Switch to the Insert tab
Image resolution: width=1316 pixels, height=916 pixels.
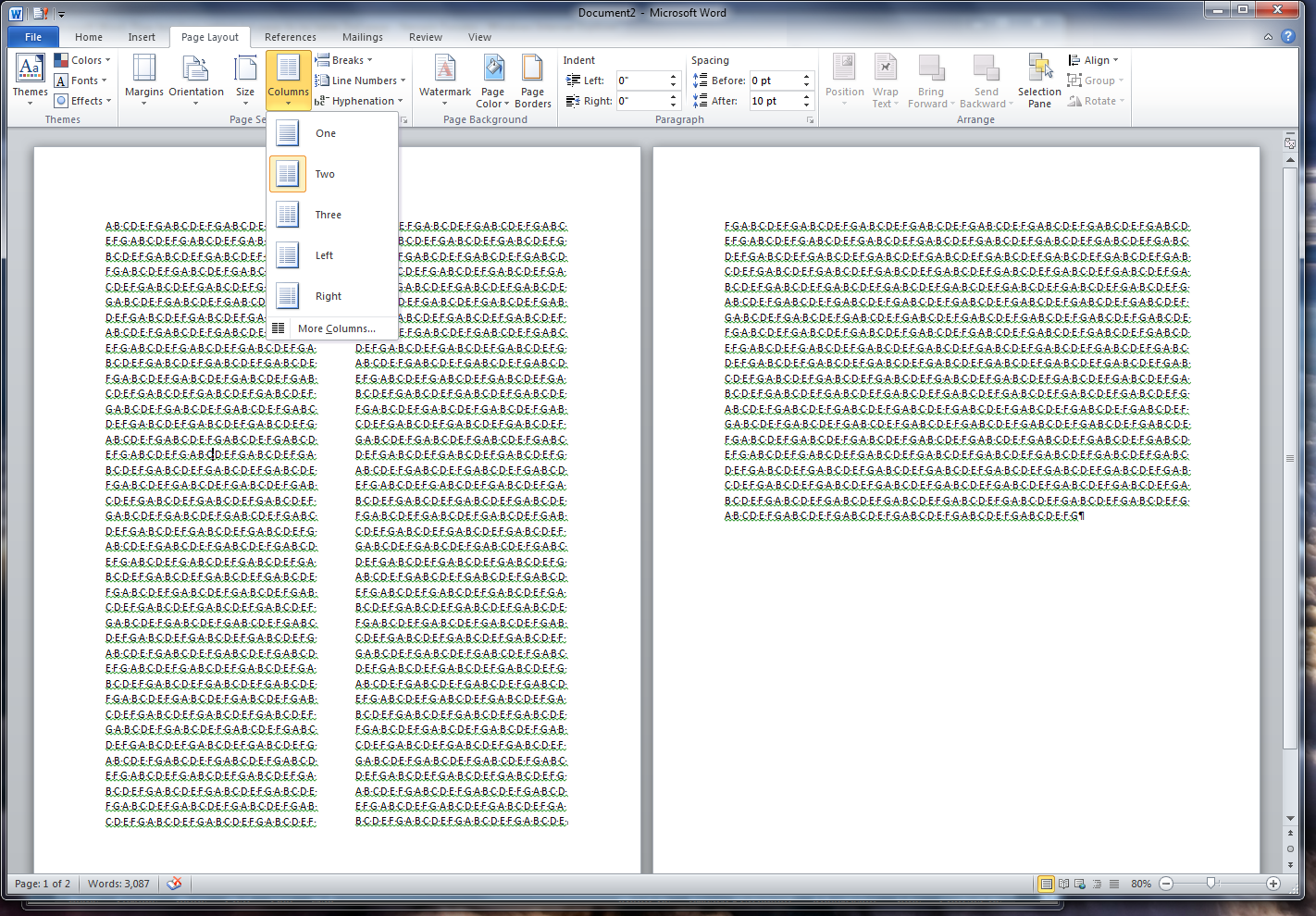click(142, 37)
